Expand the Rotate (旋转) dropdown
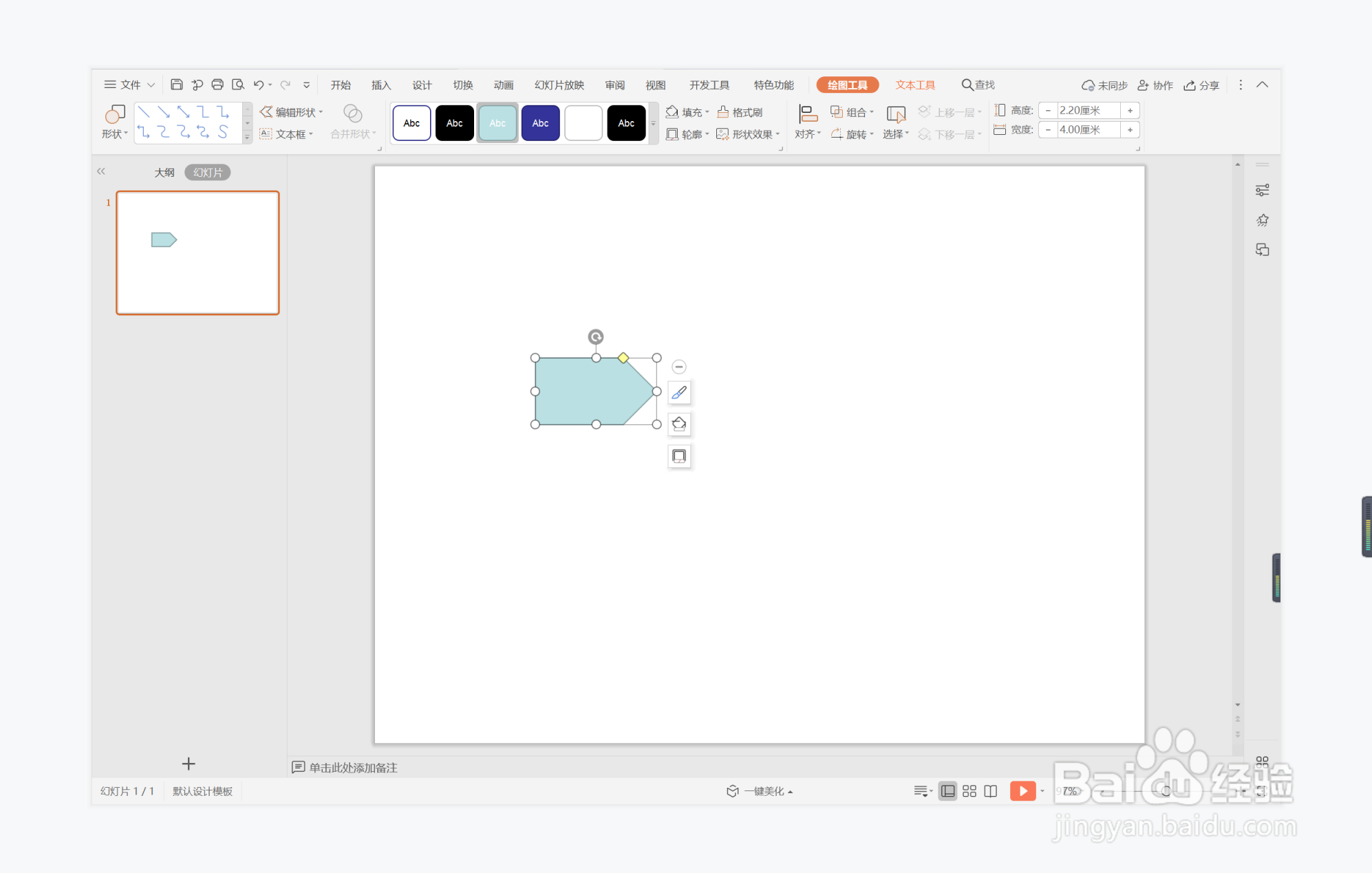 click(x=872, y=134)
